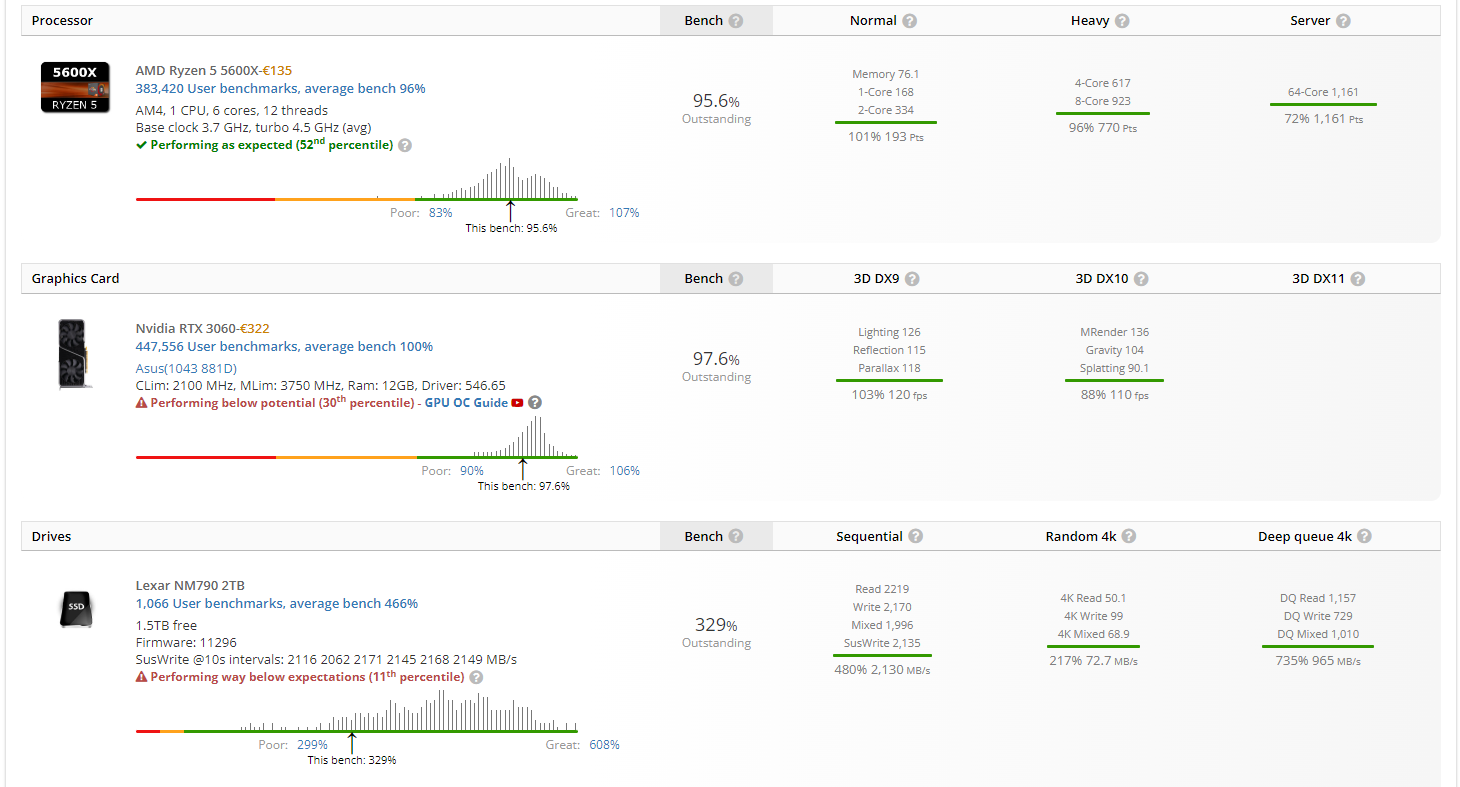Click the 480% 2,130 MB/s result
Viewport: 1460px width, 787px height.
tap(882, 670)
